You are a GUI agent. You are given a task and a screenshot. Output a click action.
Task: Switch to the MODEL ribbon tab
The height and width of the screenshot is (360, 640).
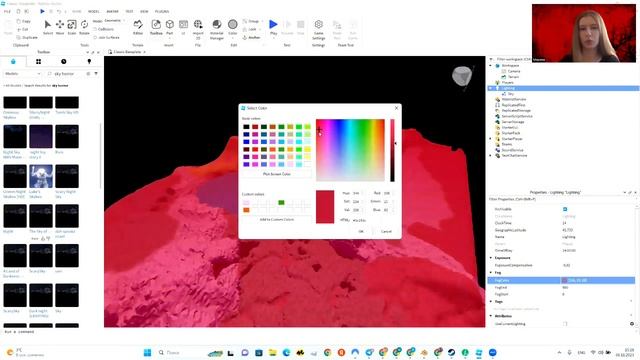click(93, 11)
